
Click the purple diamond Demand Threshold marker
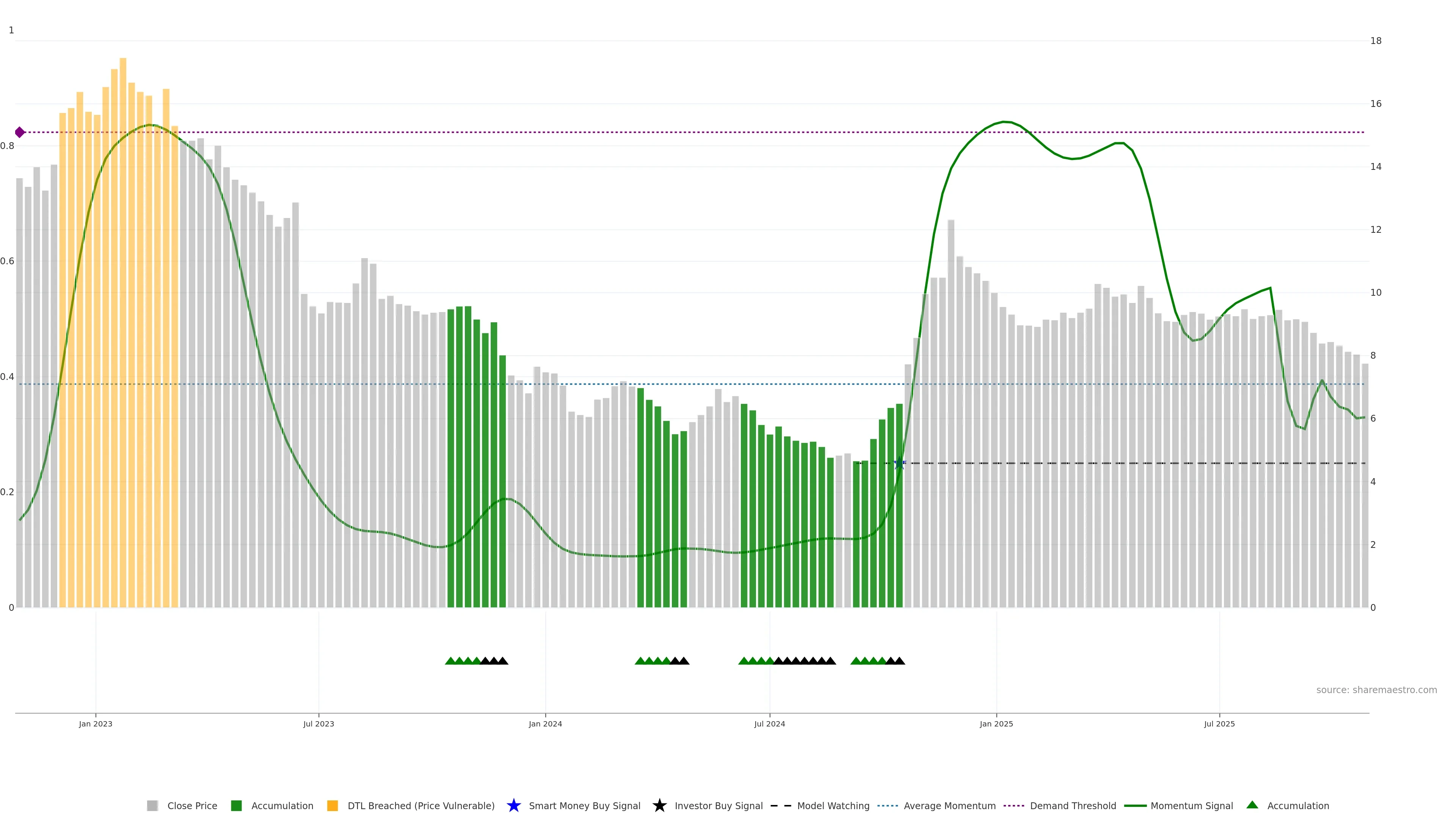click(x=20, y=132)
